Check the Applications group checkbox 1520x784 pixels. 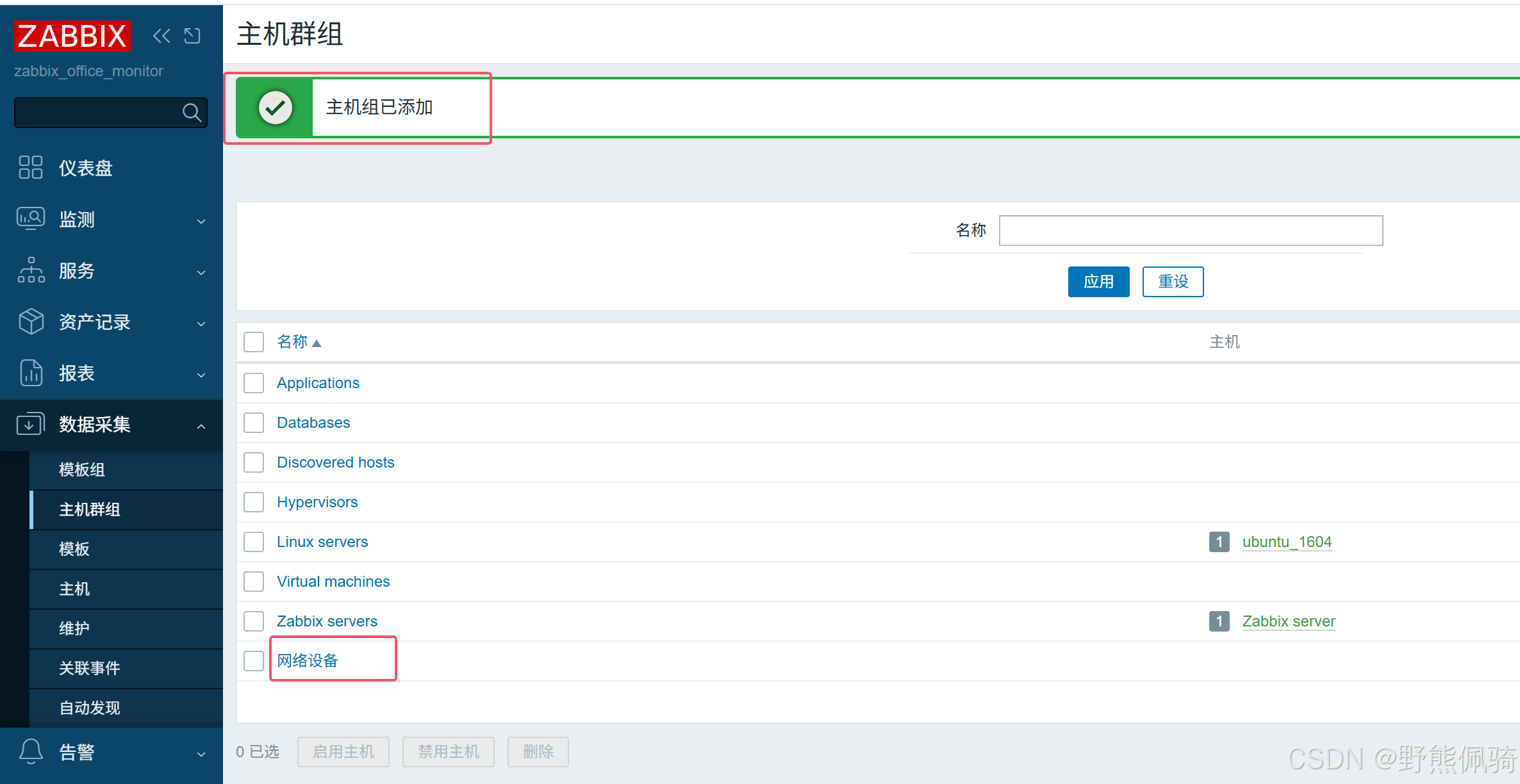pos(254,383)
